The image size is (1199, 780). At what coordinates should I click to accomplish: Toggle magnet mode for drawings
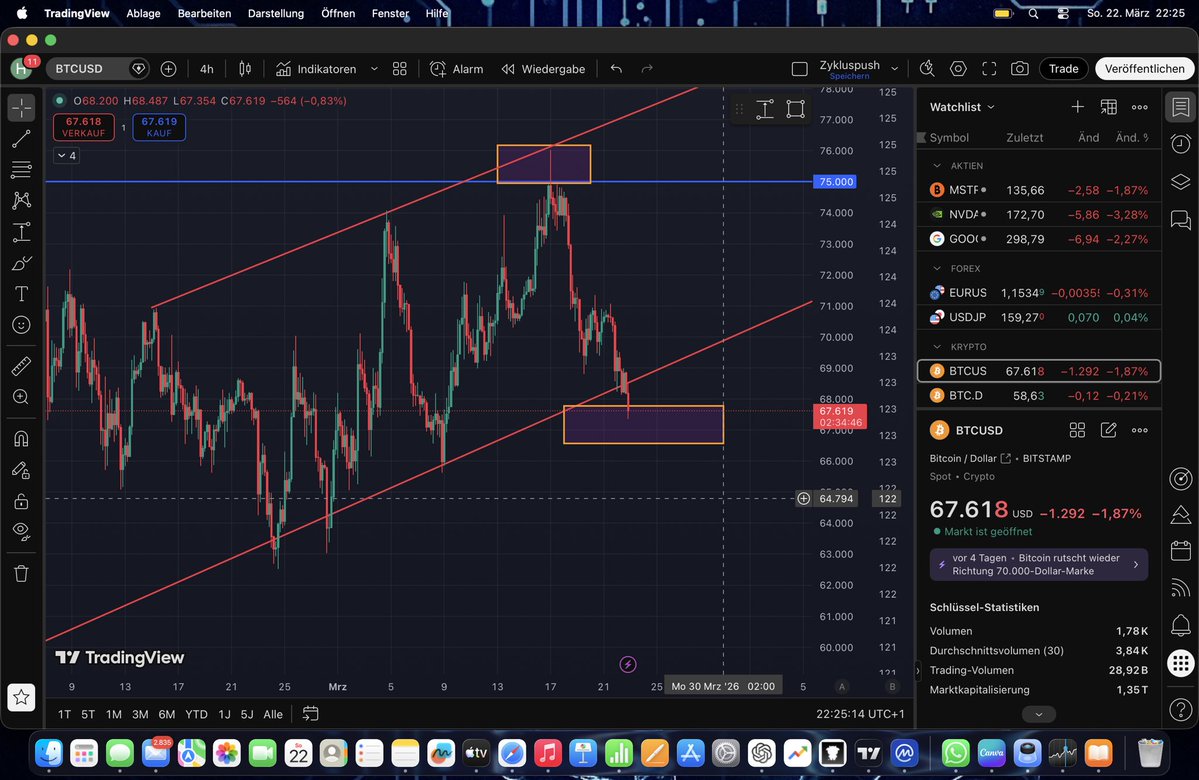coord(21,438)
